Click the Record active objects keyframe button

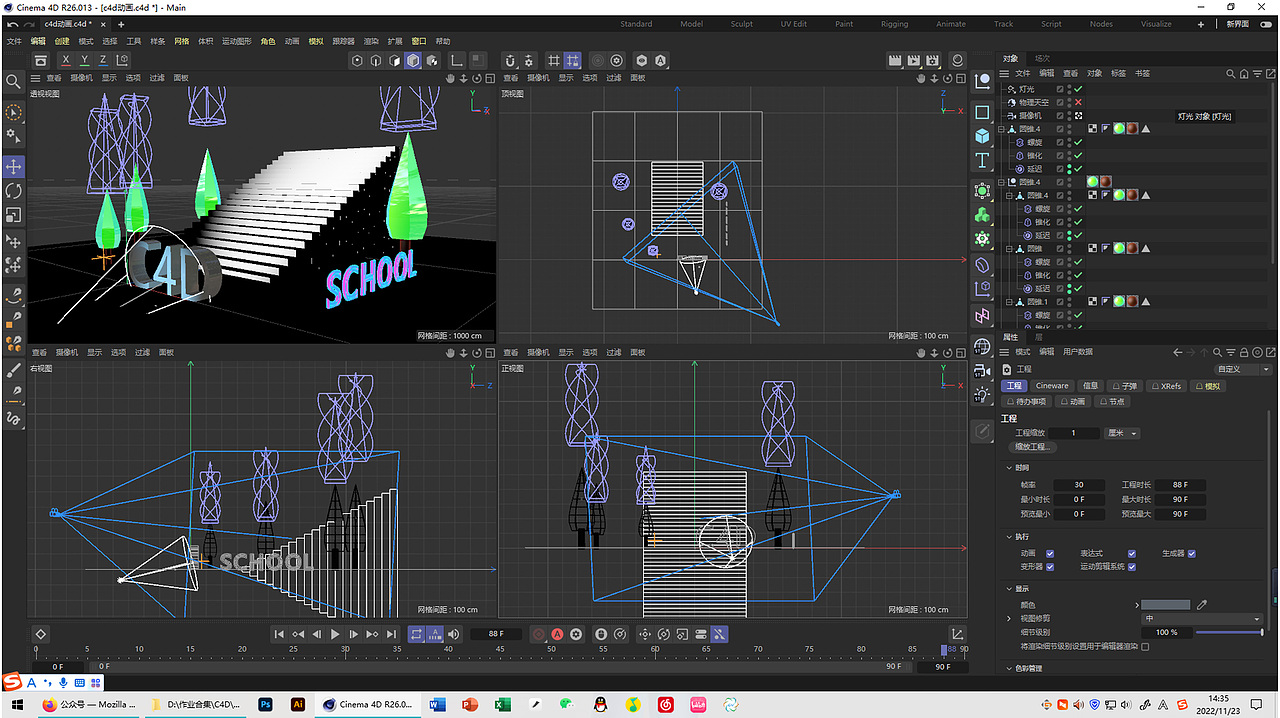point(539,634)
